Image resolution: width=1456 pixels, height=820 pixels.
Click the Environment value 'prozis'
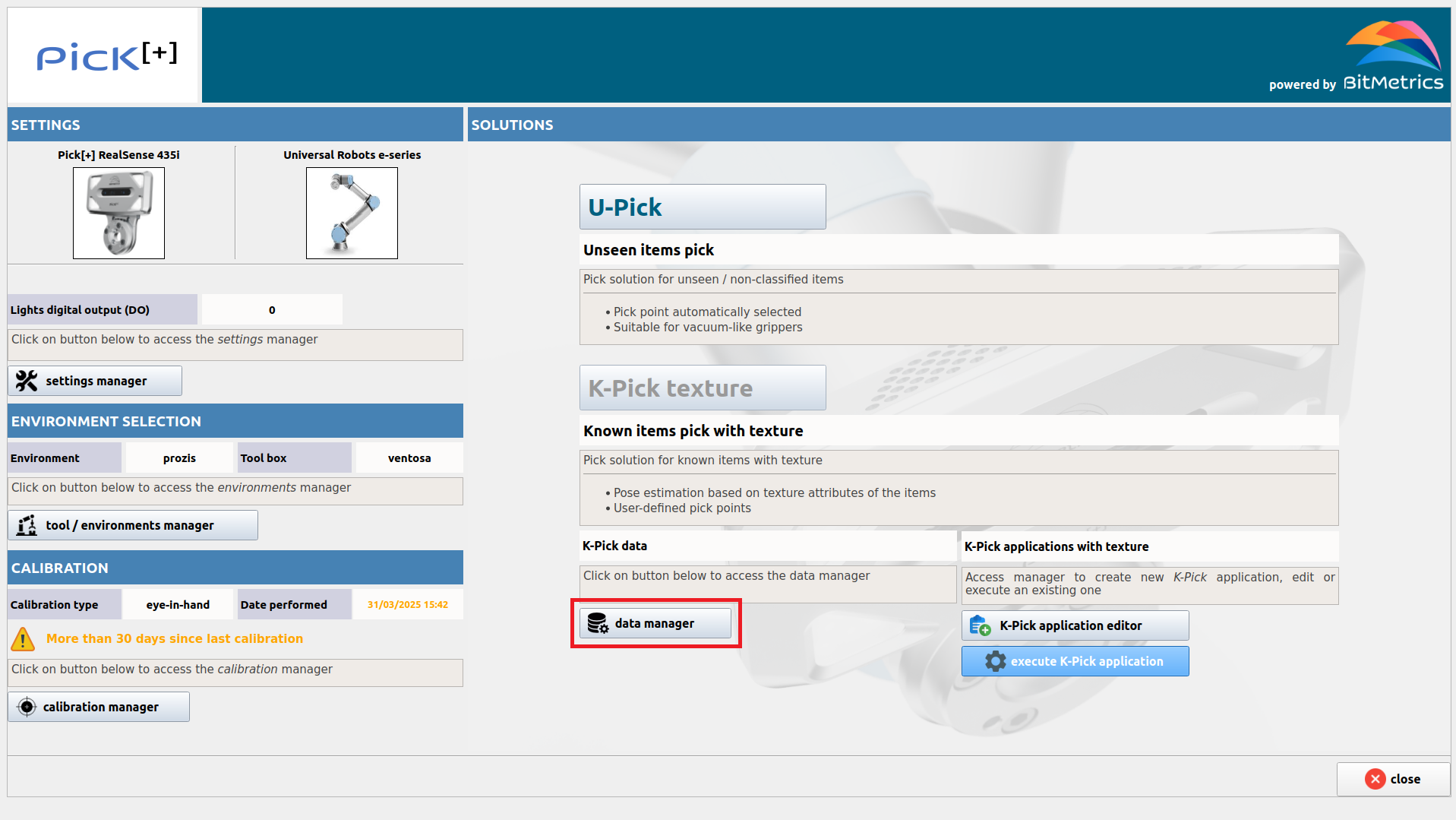click(x=179, y=457)
